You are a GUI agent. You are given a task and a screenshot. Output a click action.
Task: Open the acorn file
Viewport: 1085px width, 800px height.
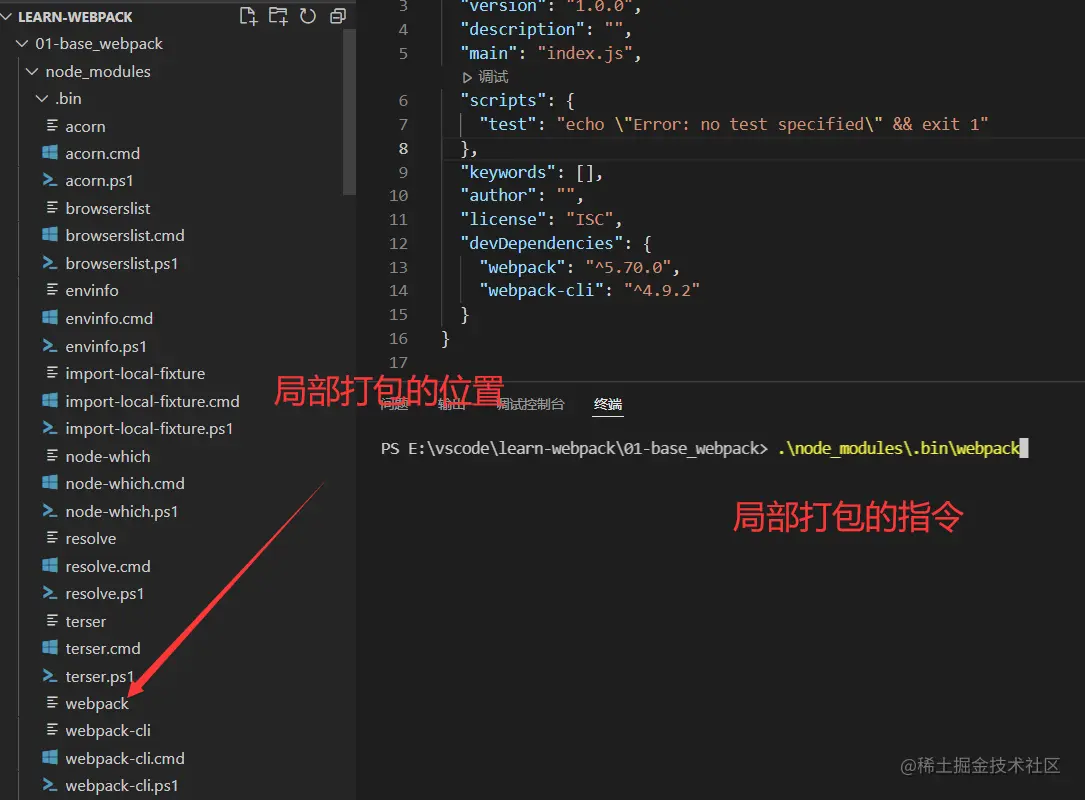[x=85, y=127]
